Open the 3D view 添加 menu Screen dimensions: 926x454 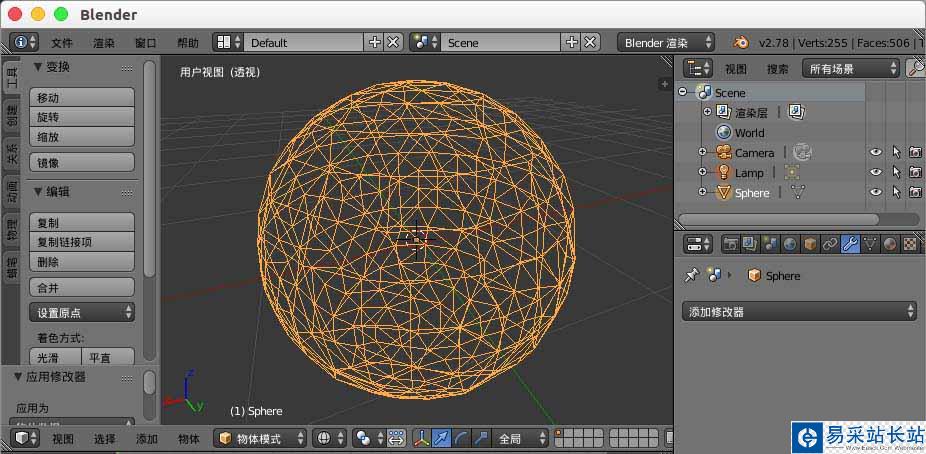click(146, 439)
